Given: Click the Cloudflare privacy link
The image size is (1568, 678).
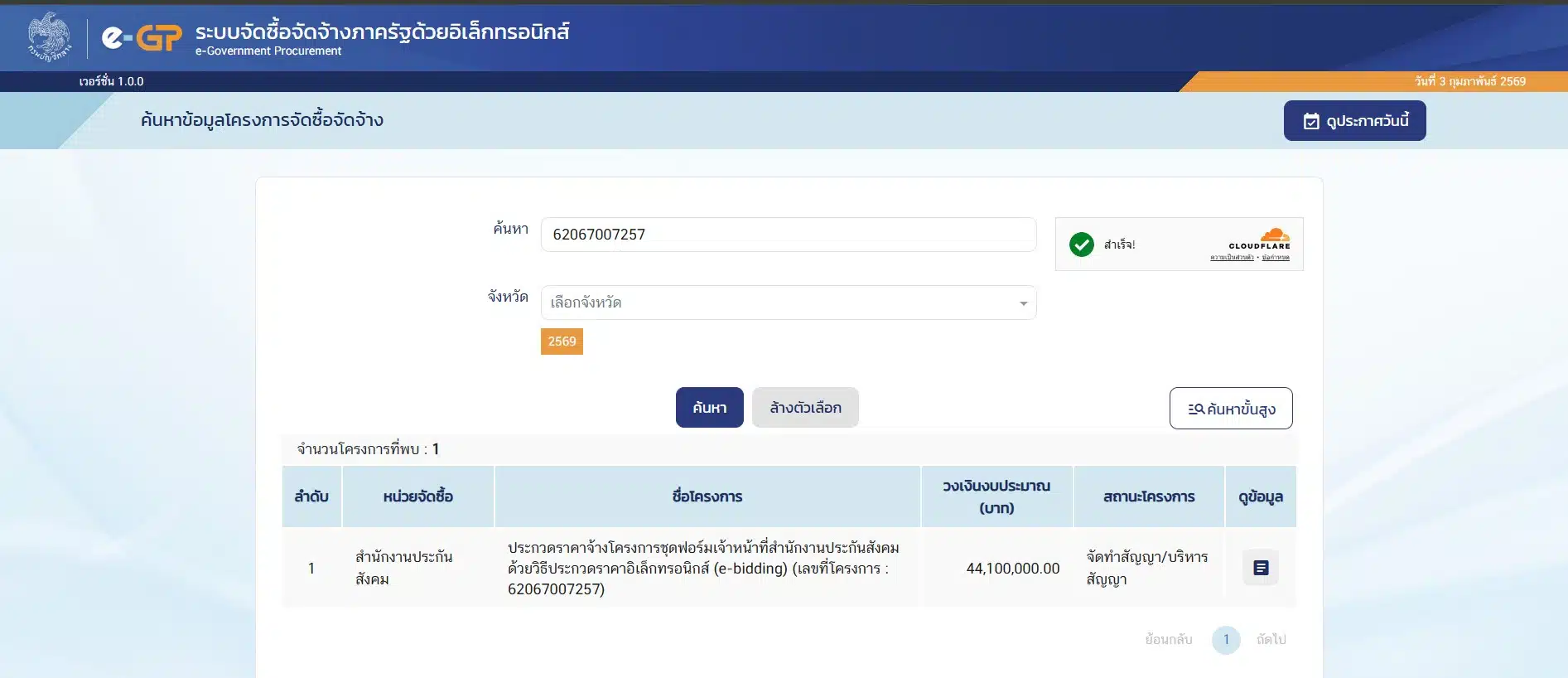Looking at the screenshot, I should [x=1232, y=258].
